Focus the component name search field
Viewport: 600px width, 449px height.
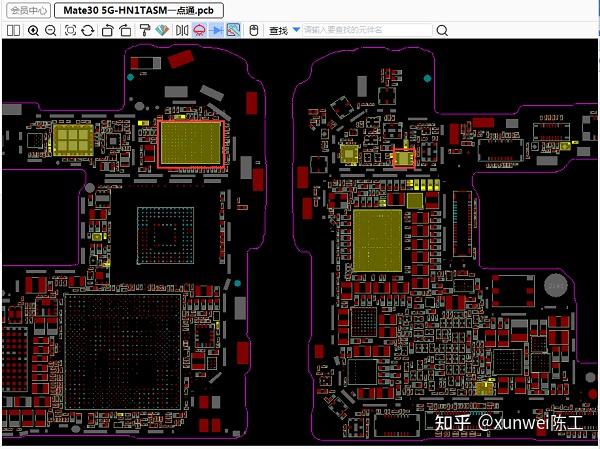point(367,30)
